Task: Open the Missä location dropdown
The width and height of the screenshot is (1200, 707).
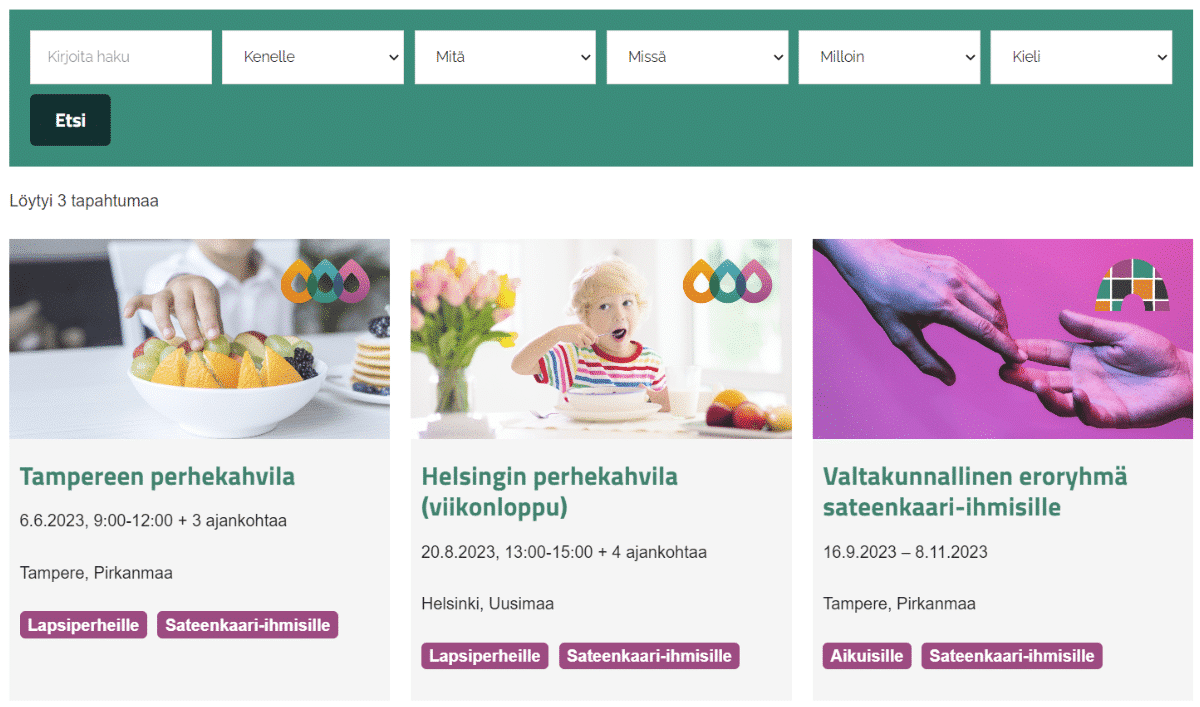Action: coord(697,57)
